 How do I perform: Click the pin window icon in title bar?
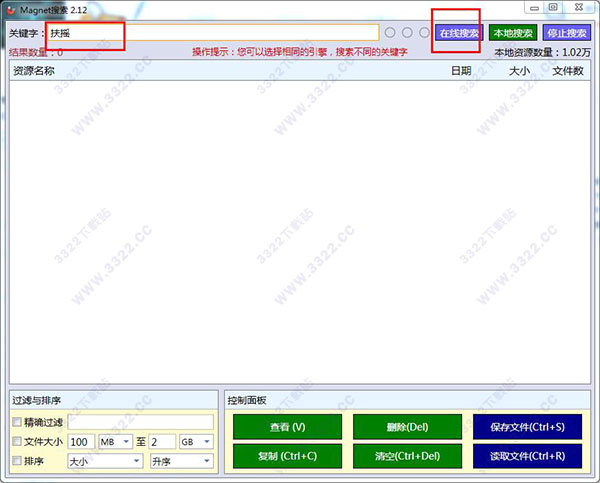click(552, 8)
